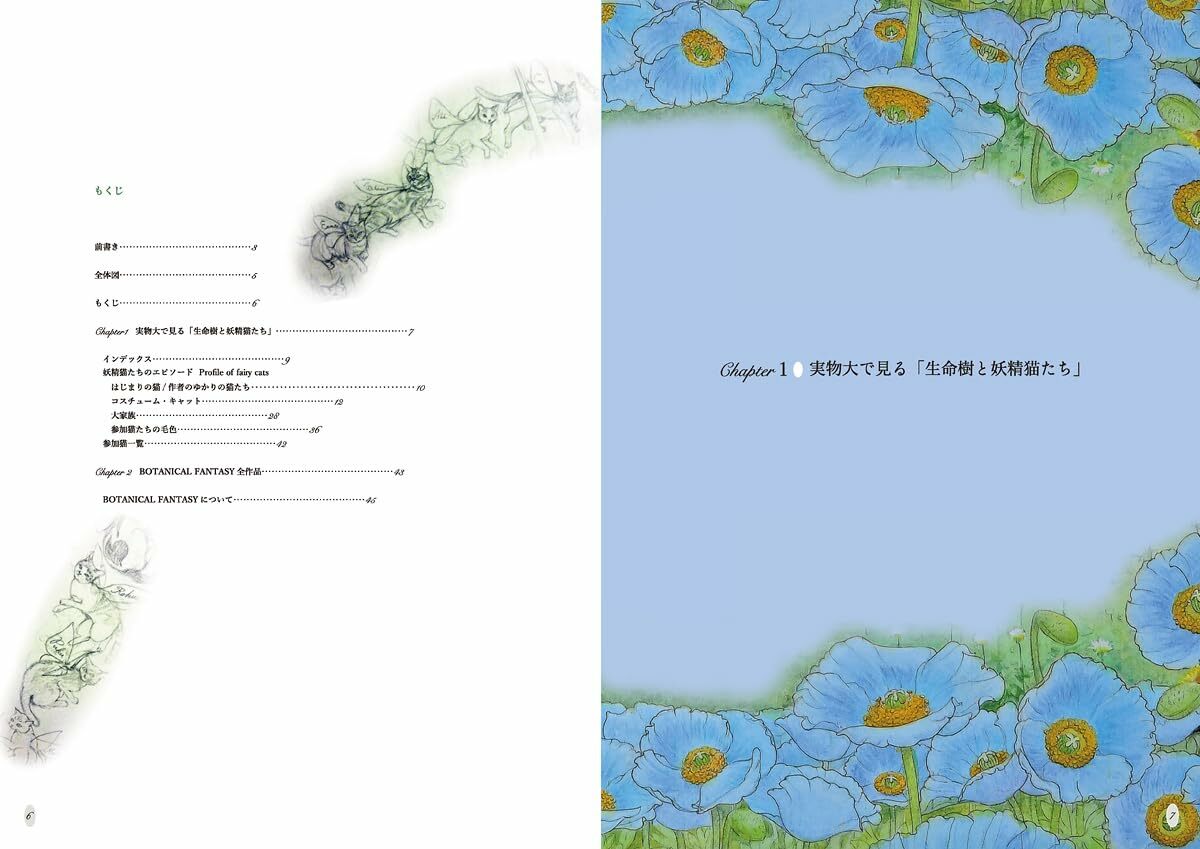Select the インデックス contents entry

(x=196, y=358)
